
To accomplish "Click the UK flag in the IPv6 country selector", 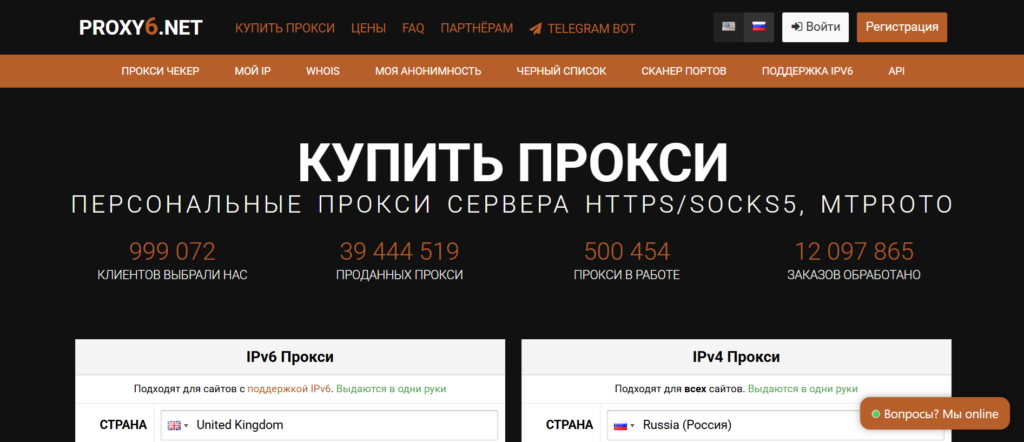I will [x=174, y=425].
